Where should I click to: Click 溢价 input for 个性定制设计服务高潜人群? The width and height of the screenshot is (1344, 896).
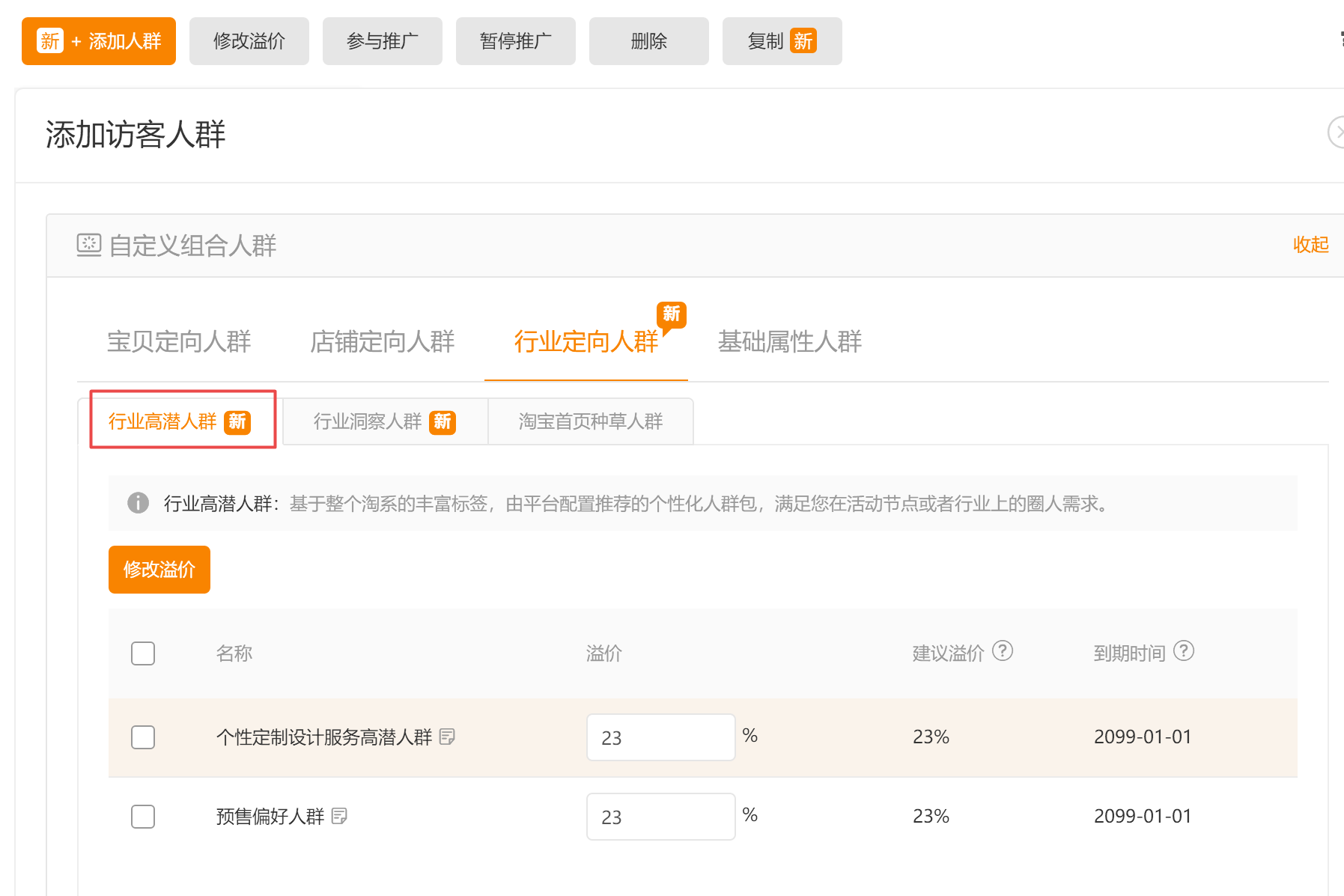point(661,737)
